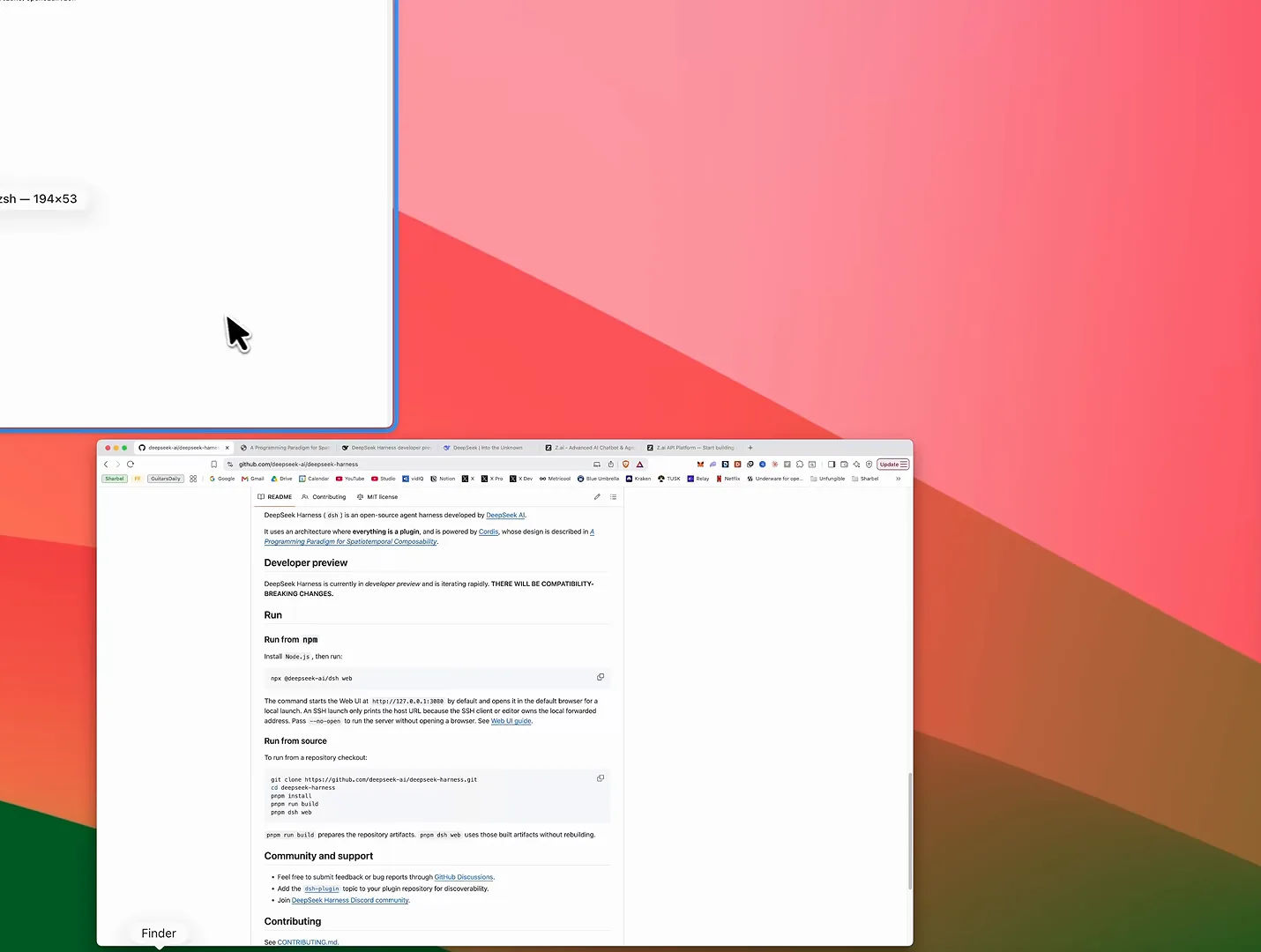Click the github.com address bar URL

point(298,465)
